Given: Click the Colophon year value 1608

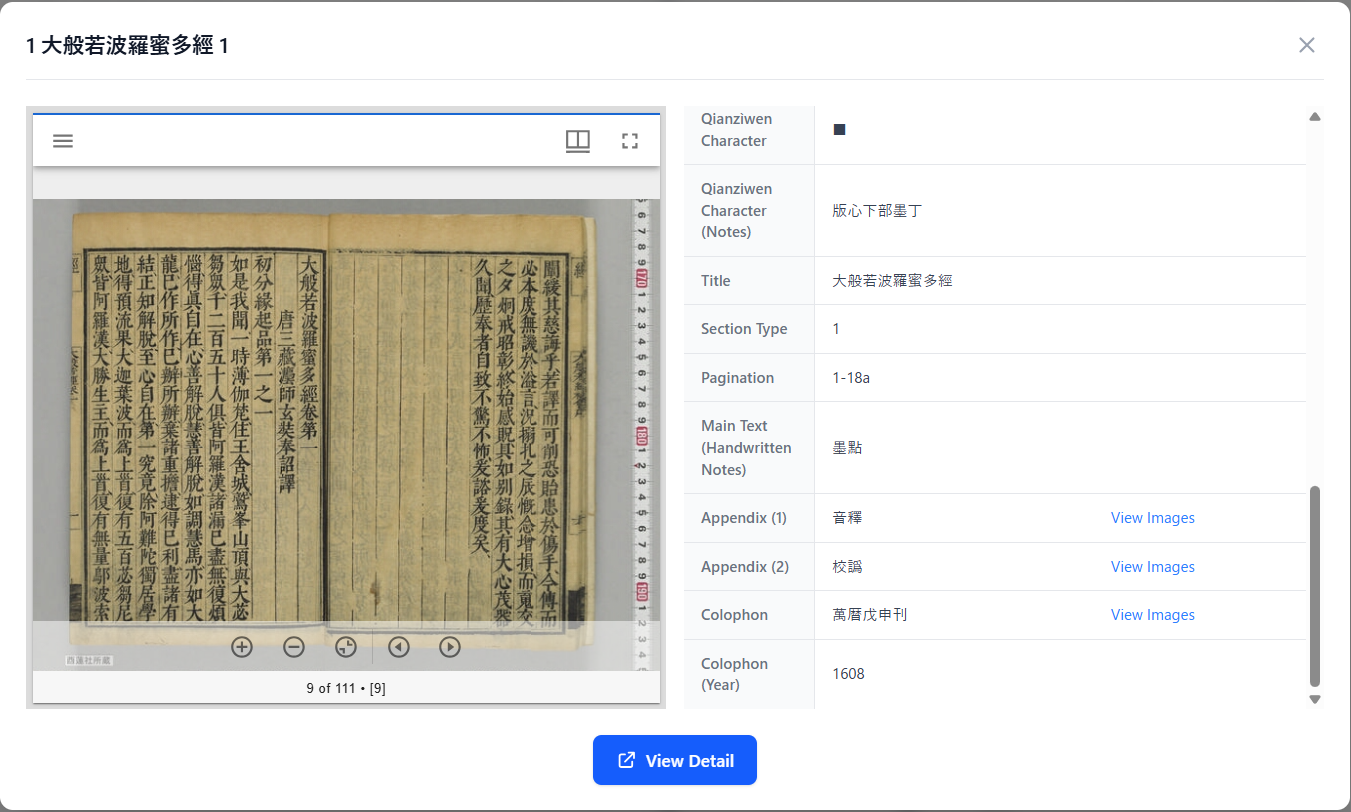Looking at the screenshot, I should pyautogui.click(x=848, y=674).
